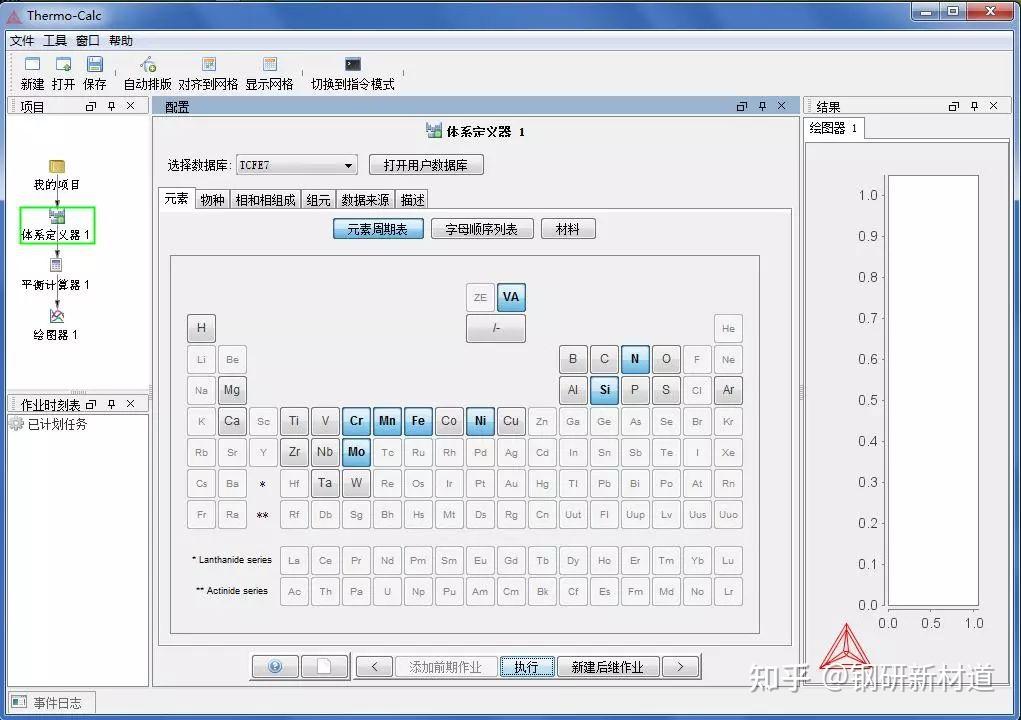Toggle the VA vacancy element

511,297
